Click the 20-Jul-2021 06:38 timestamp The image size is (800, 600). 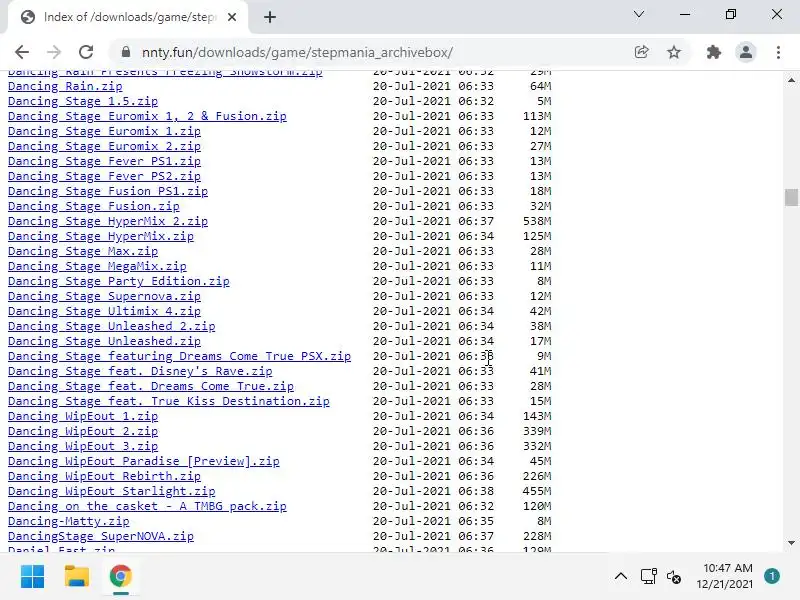433,491
